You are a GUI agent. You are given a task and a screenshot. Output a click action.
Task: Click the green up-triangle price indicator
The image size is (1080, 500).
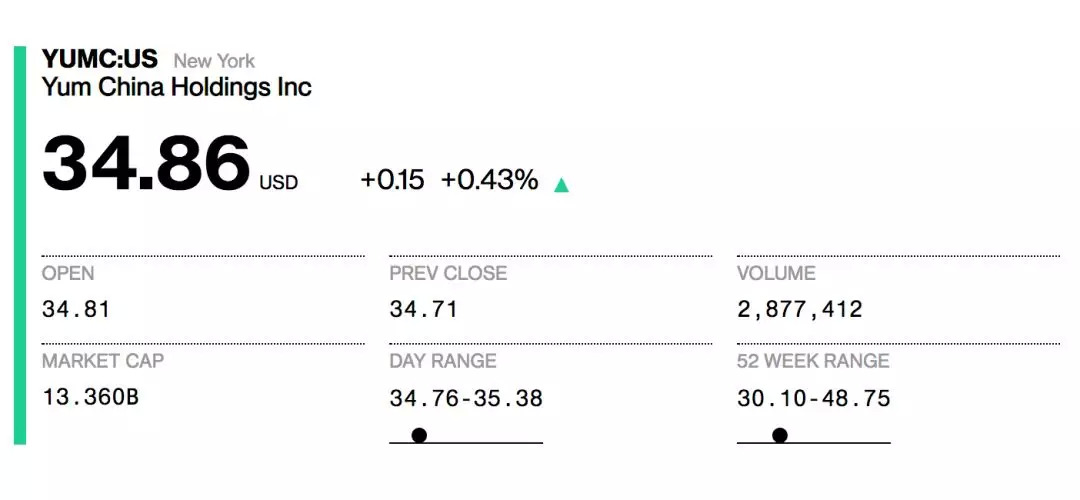(x=561, y=184)
